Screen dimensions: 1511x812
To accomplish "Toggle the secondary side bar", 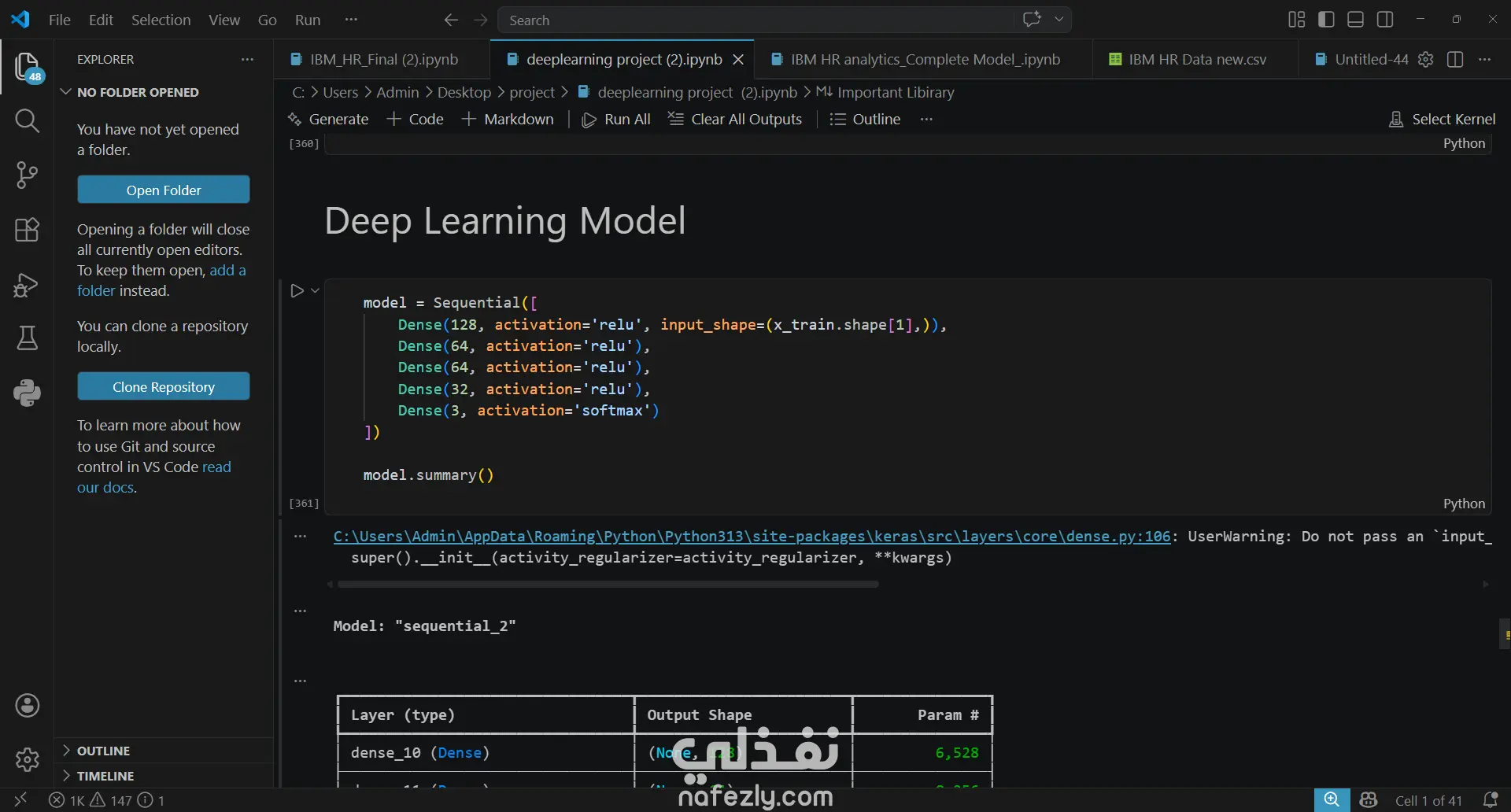I will pos(1385,19).
